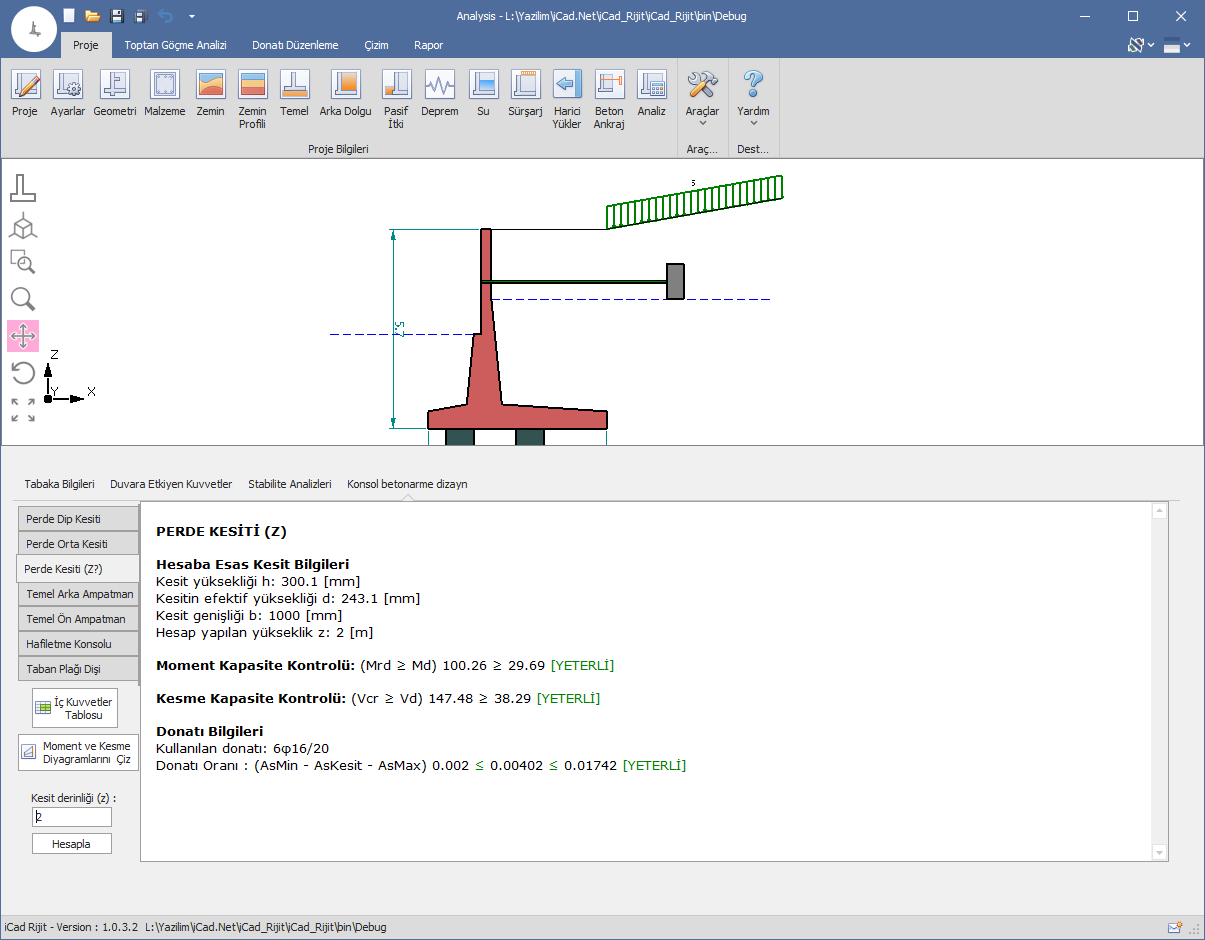Screen dimensions: 1205x940
Task: Select the 3D cube view tool
Action: click(23, 226)
